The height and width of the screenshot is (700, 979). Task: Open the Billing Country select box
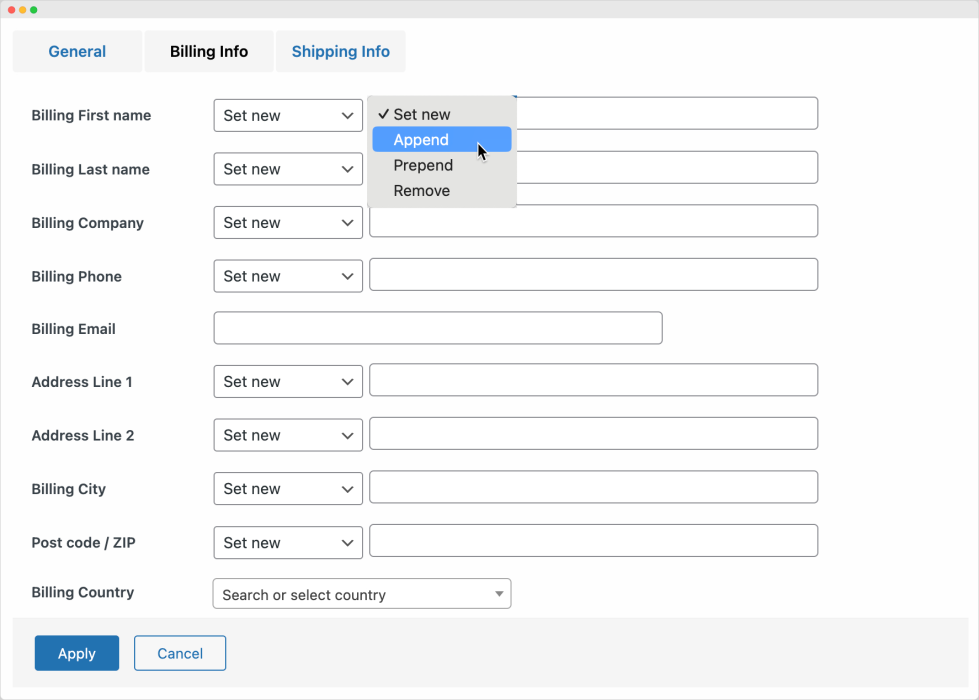coord(361,595)
